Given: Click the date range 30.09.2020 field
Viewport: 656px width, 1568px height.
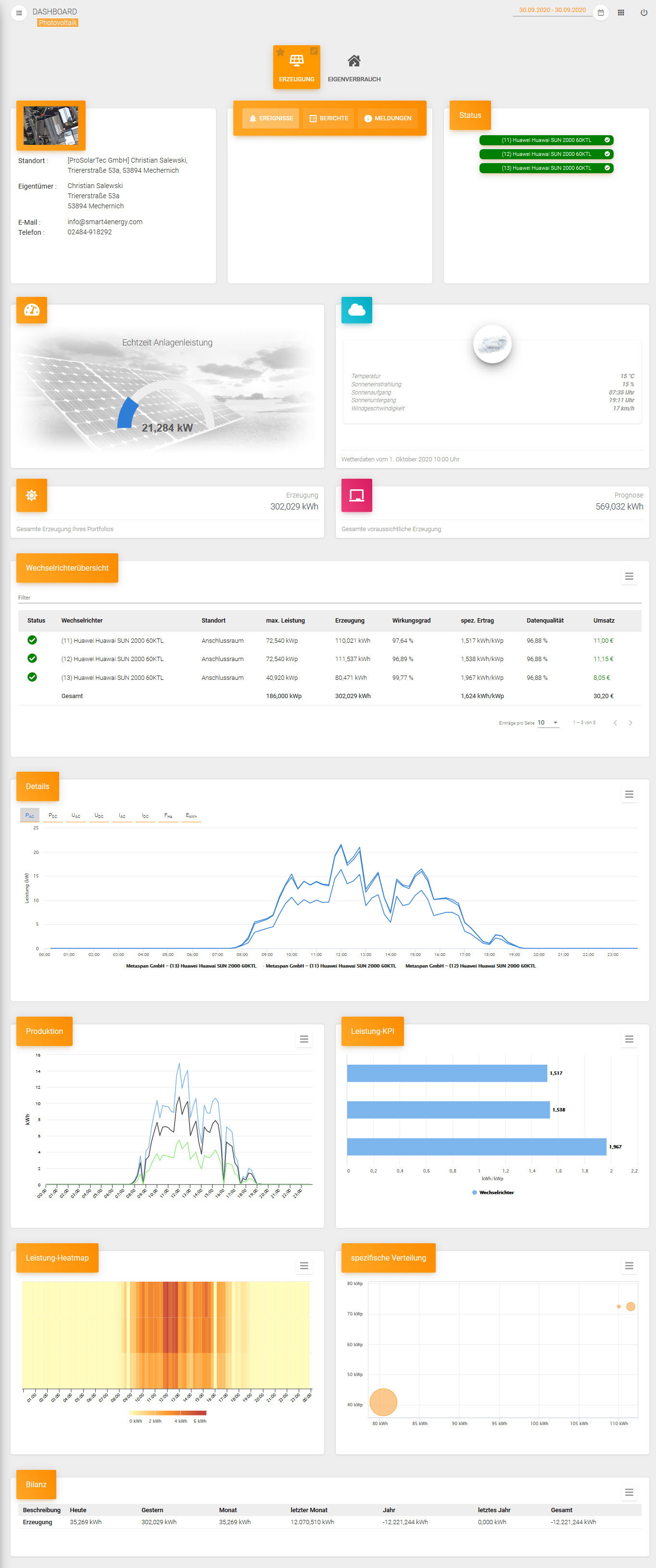Looking at the screenshot, I should 552,11.
